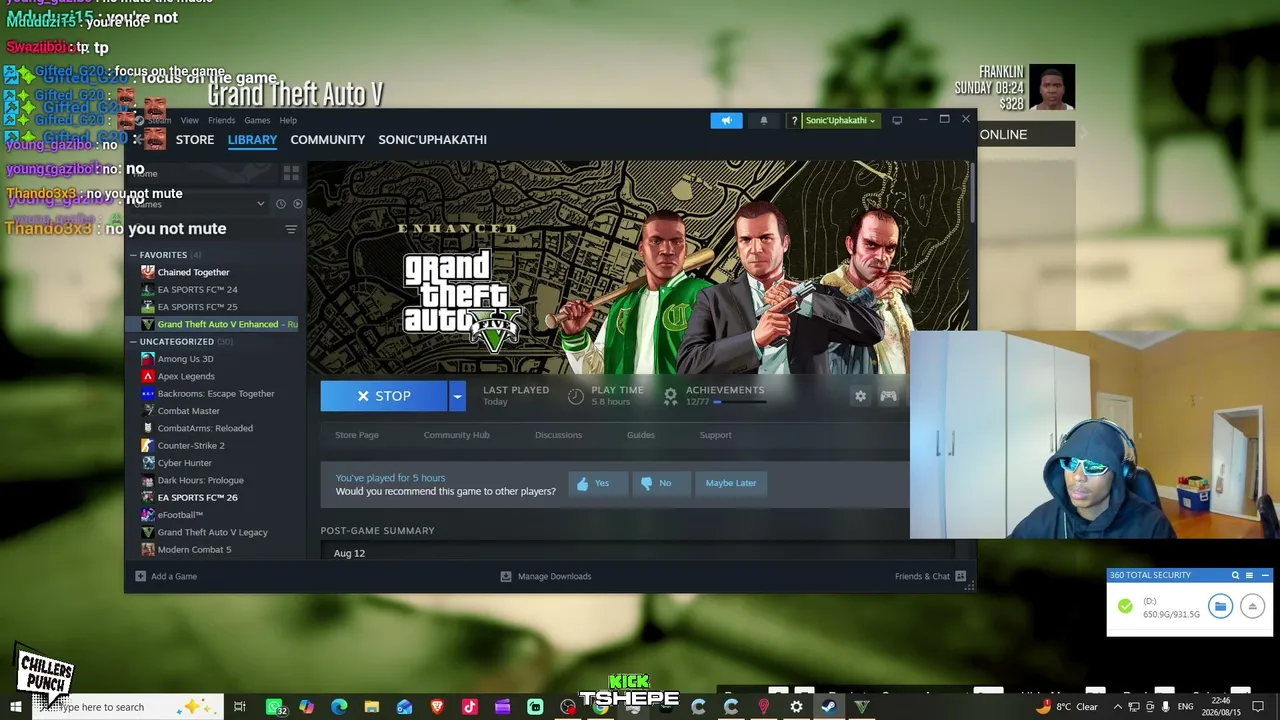Open the Guides link

pyautogui.click(x=641, y=435)
